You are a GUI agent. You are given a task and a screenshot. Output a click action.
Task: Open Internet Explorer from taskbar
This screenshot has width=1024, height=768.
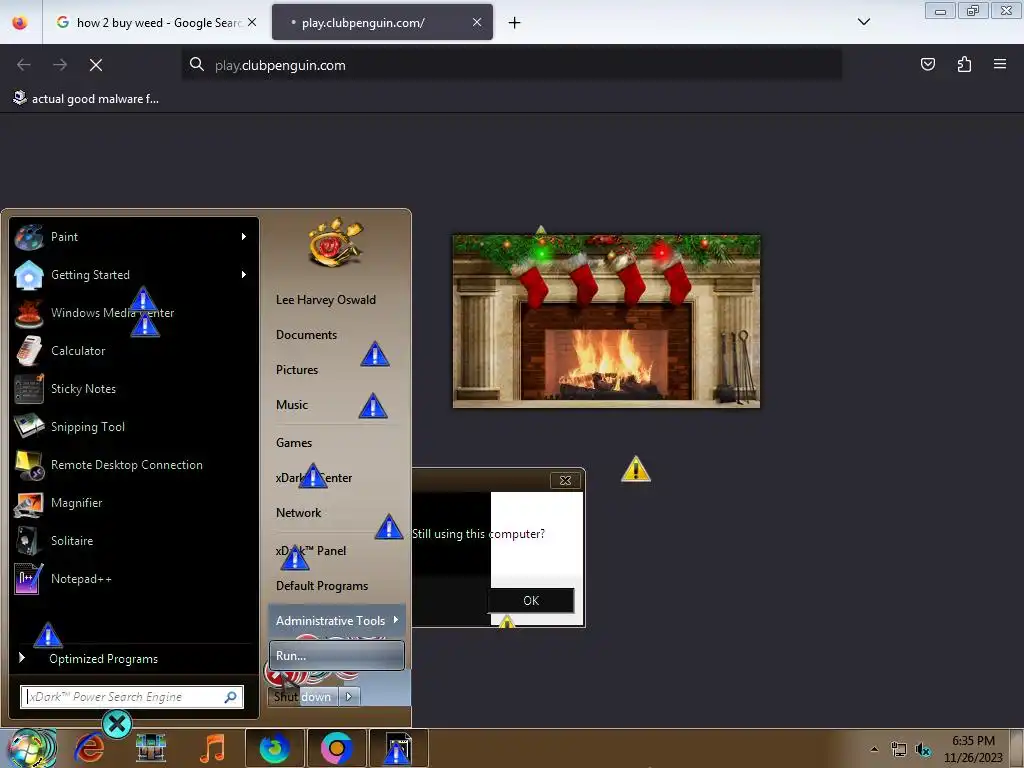click(x=89, y=748)
